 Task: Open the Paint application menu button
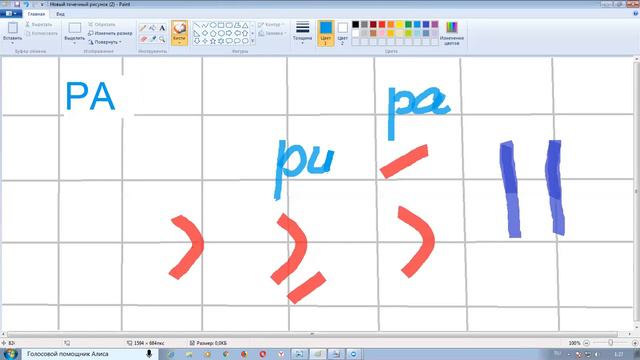11,14
